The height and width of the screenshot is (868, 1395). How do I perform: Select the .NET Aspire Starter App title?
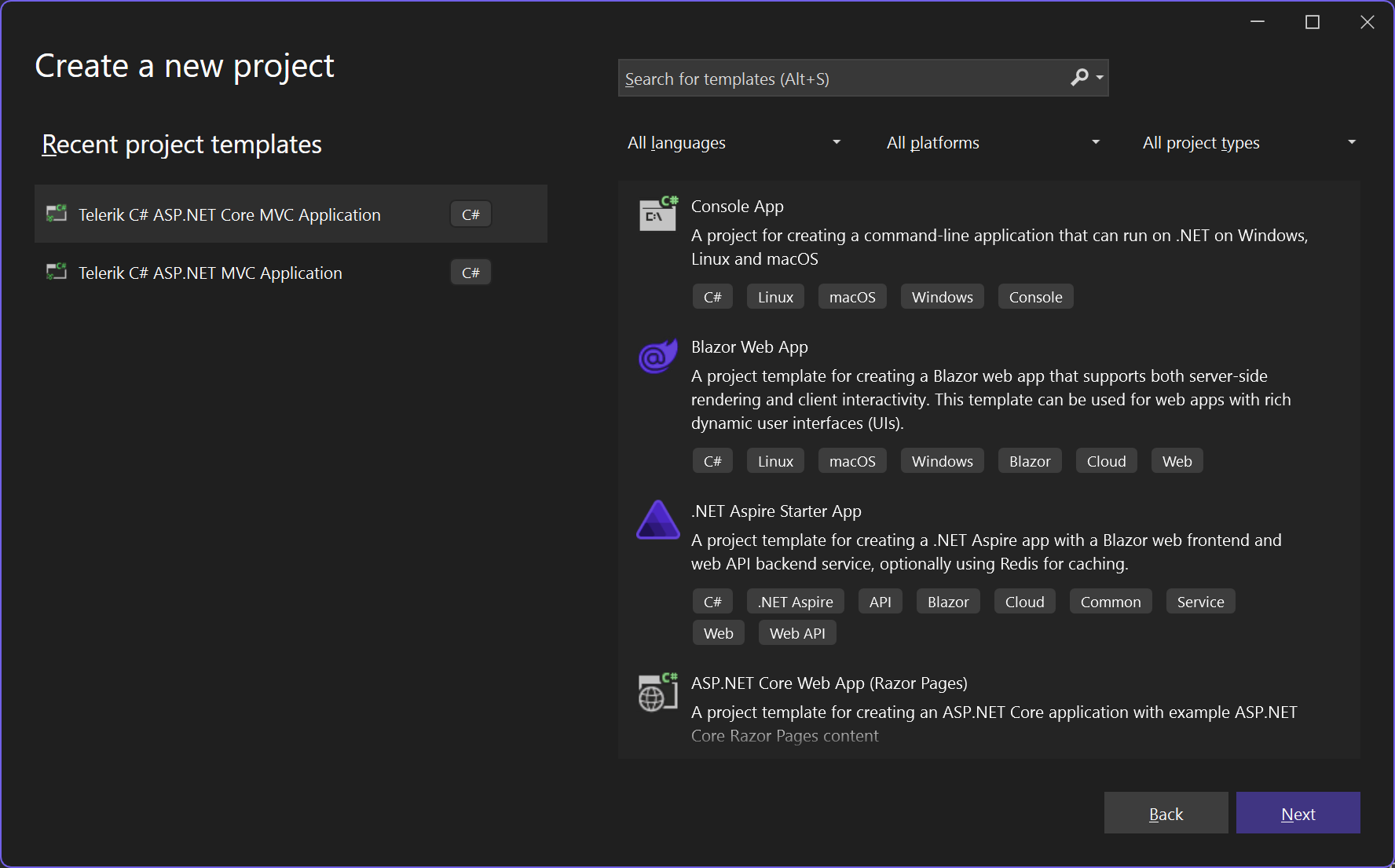[776, 511]
